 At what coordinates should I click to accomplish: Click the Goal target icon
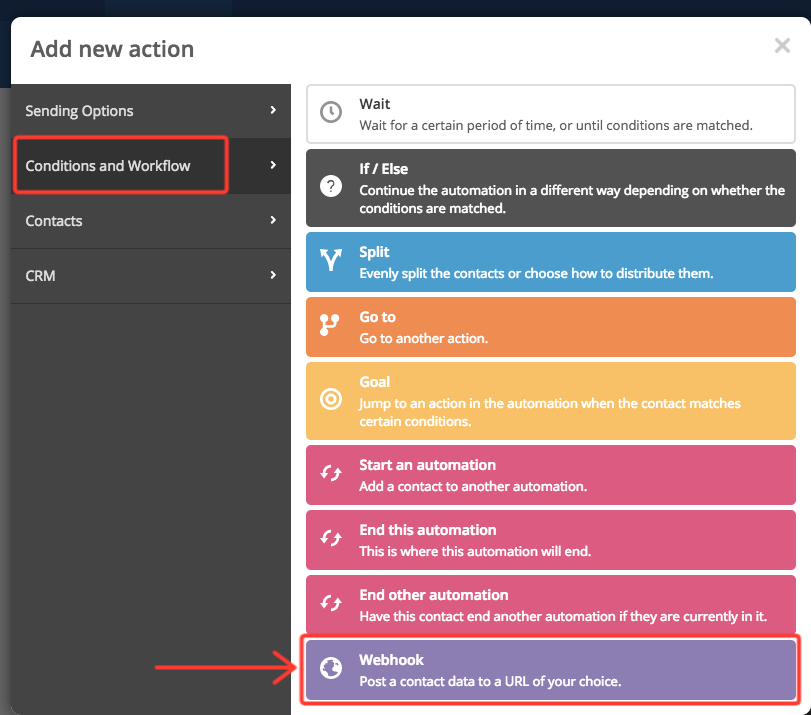pyautogui.click(x=331, y=399)
